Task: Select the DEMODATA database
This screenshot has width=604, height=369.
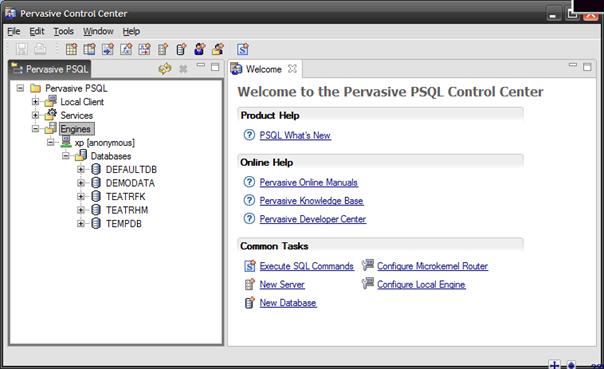Action: tap(130, 183)
